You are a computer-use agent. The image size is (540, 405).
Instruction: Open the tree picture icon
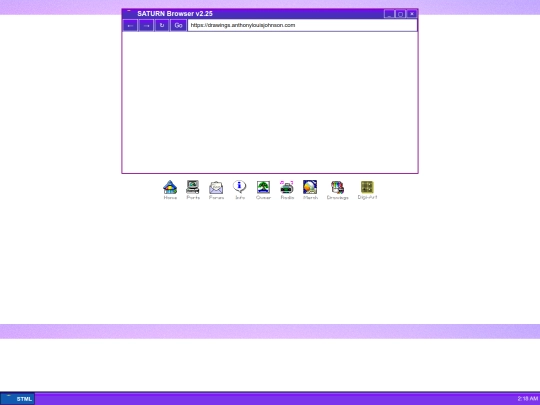(x=263, y=190)
